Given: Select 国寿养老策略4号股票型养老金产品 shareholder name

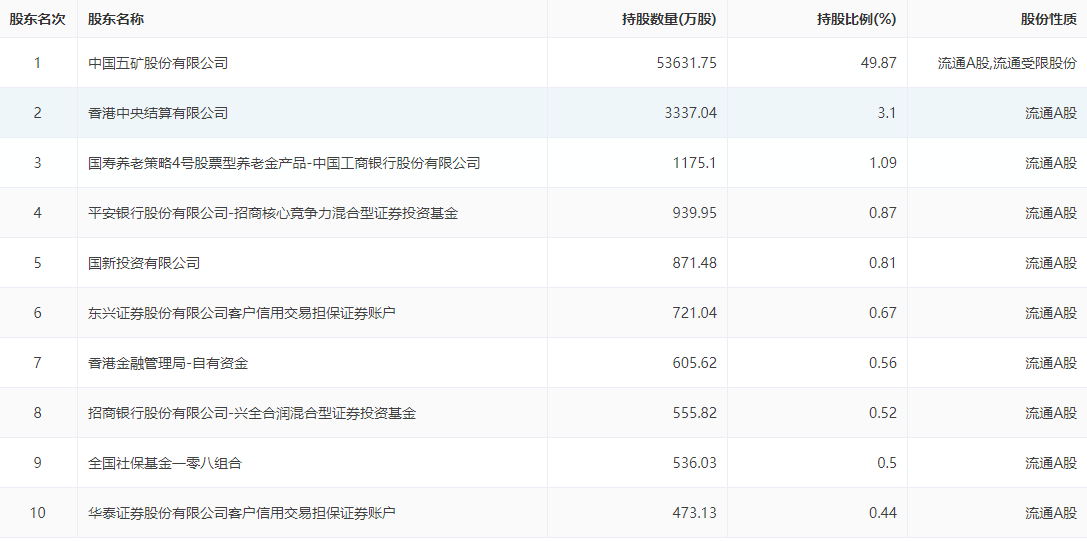Looking at the screenshot, I should 284,163.
